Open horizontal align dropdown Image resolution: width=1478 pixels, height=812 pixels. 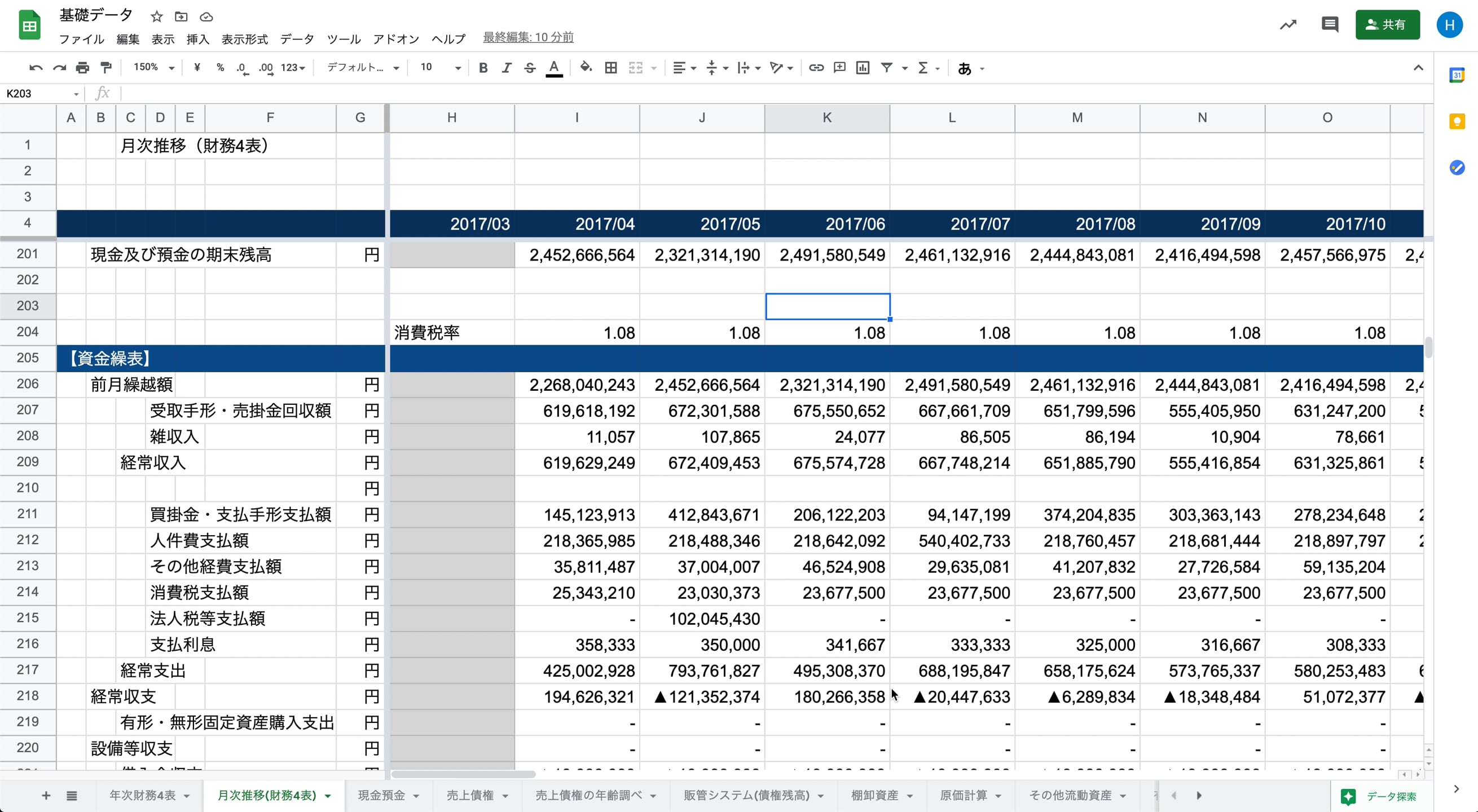point(684,68)
